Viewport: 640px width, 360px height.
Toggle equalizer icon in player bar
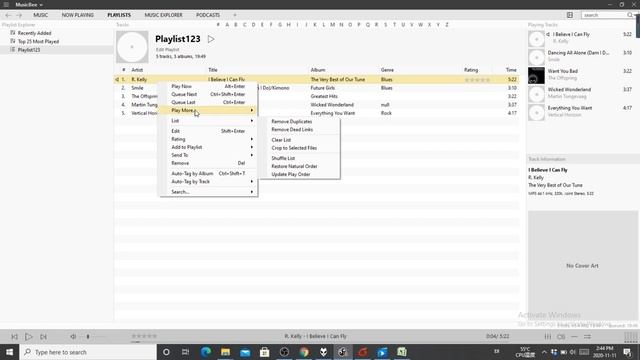click(x=548, y=337)
